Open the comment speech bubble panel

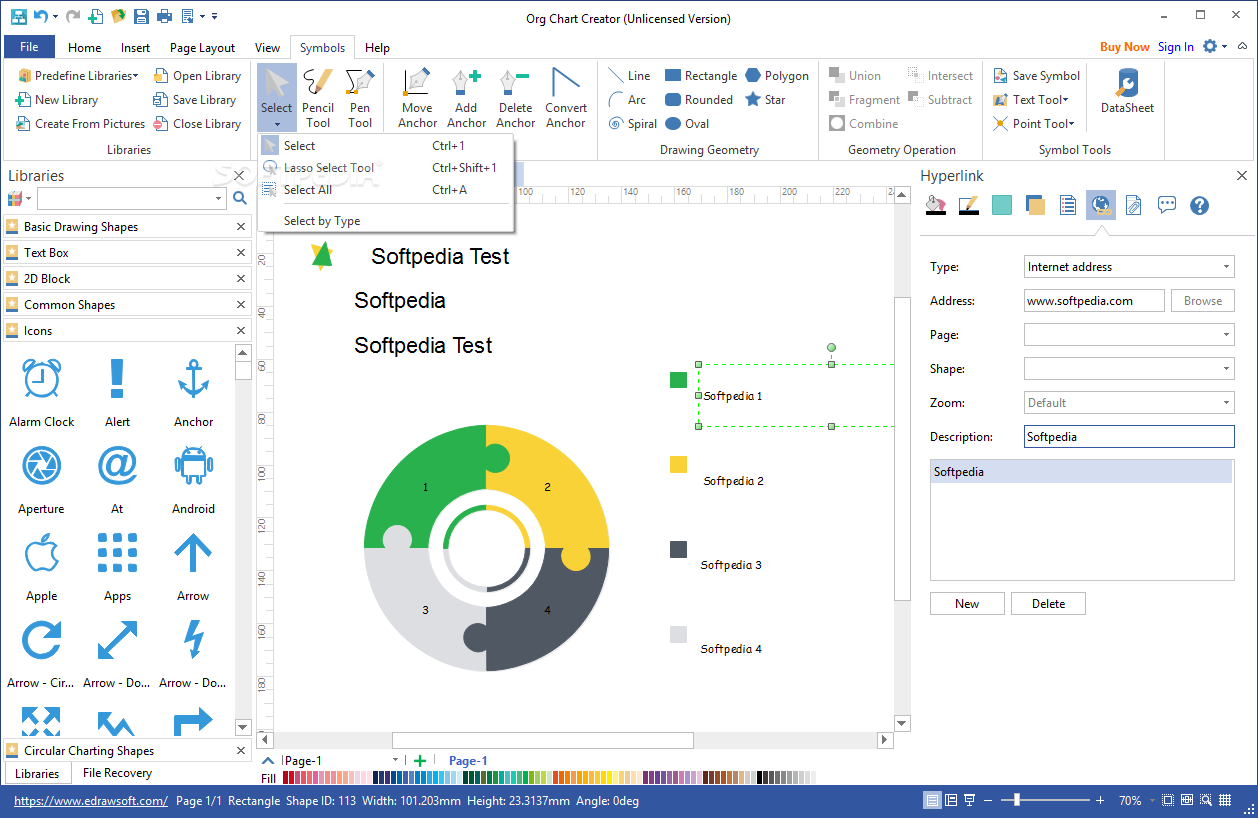tap(1166, 205)
